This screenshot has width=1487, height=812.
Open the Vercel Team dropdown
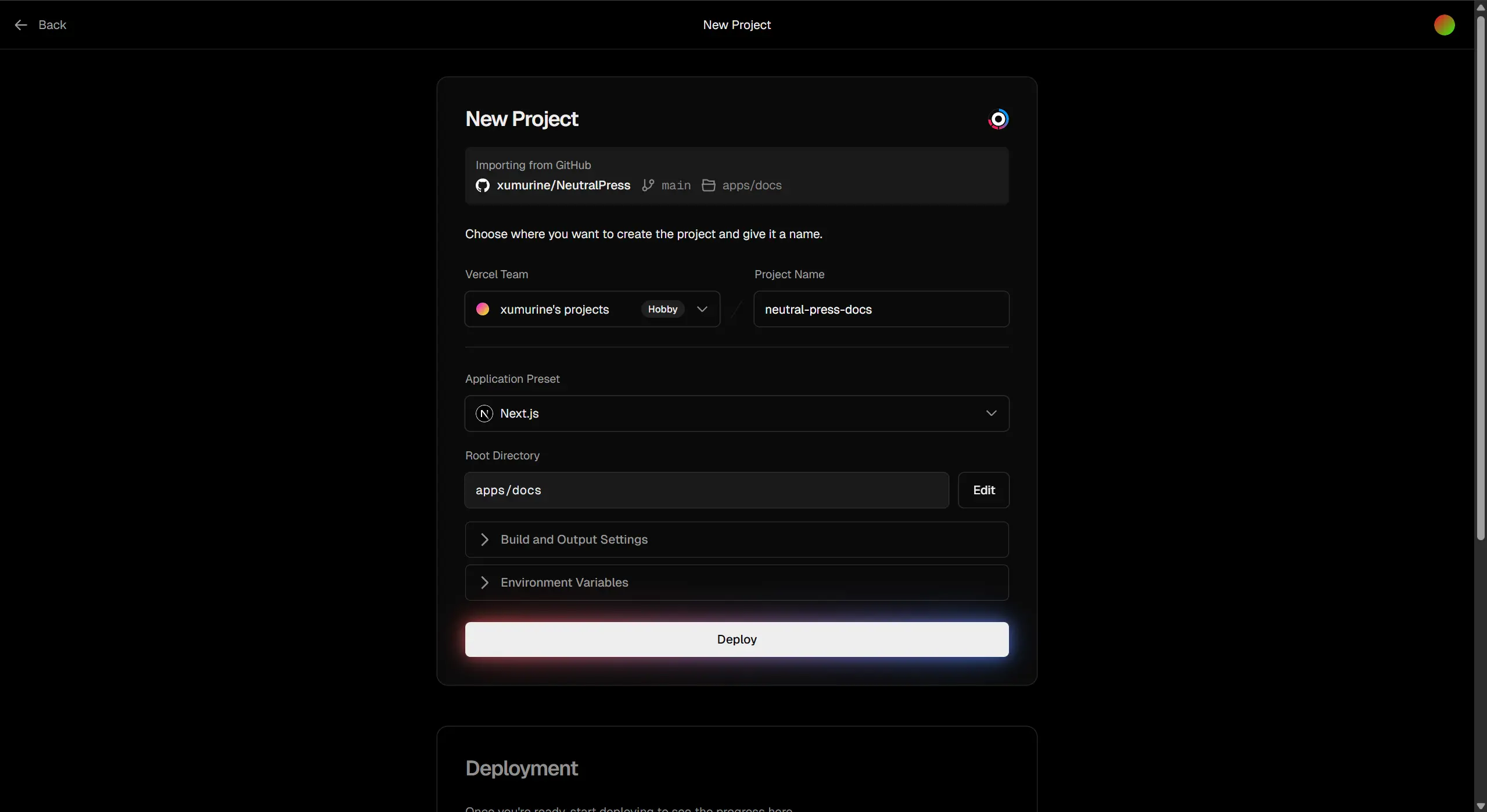tap(702, 310)
